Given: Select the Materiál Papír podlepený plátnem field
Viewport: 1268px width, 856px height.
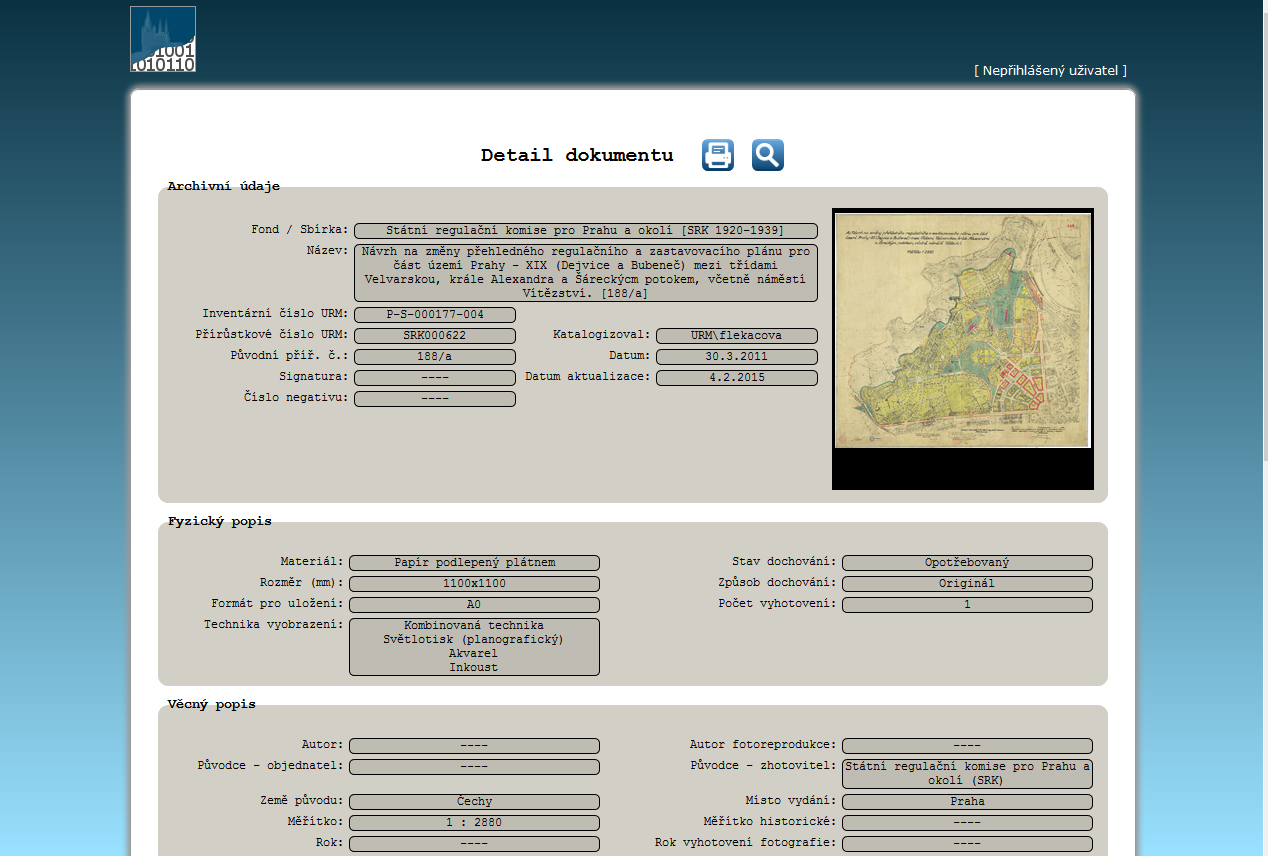Looking at the screenshot, I should click(474, 563).
